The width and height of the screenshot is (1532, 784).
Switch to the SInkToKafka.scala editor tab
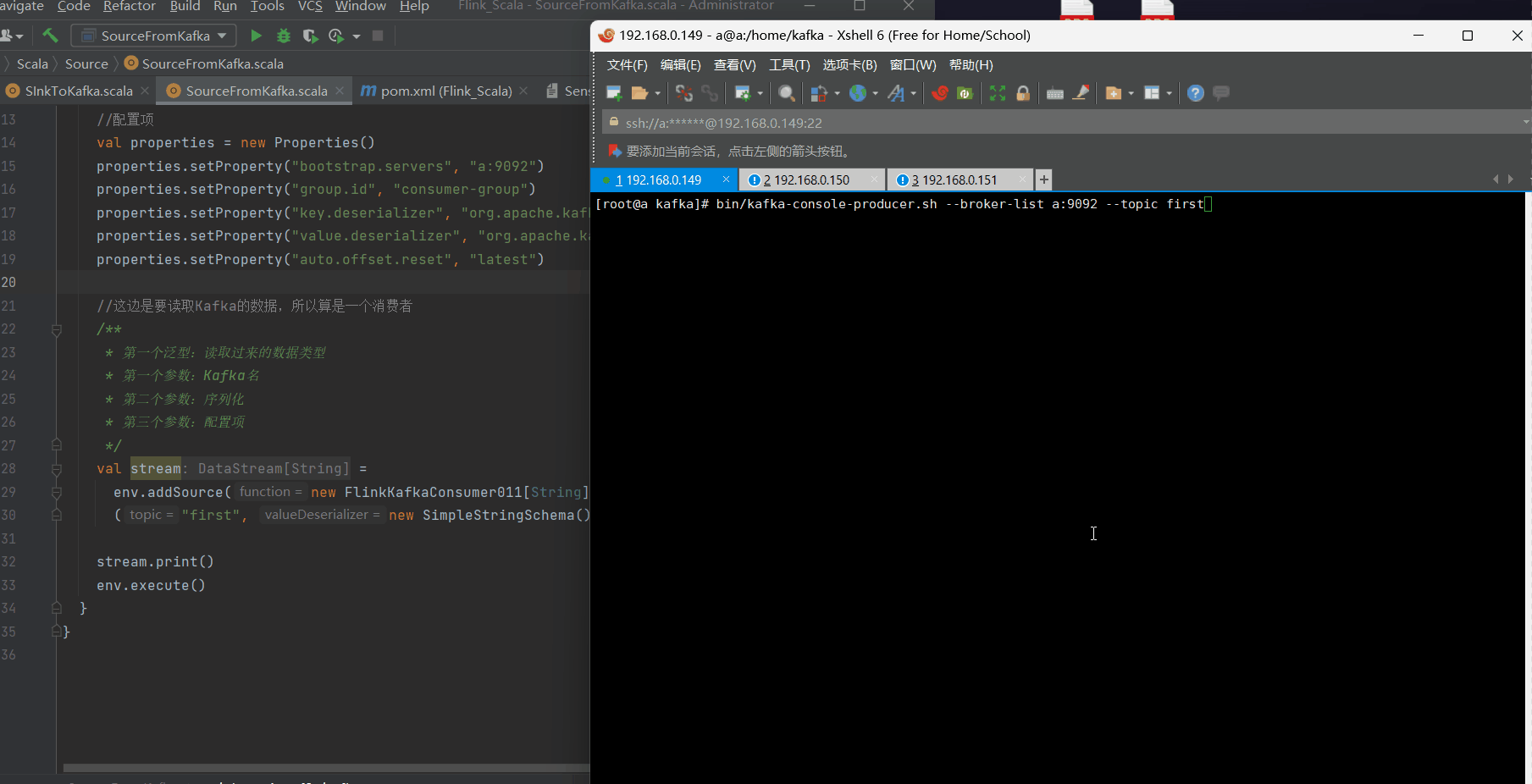[x=76, y=91]
